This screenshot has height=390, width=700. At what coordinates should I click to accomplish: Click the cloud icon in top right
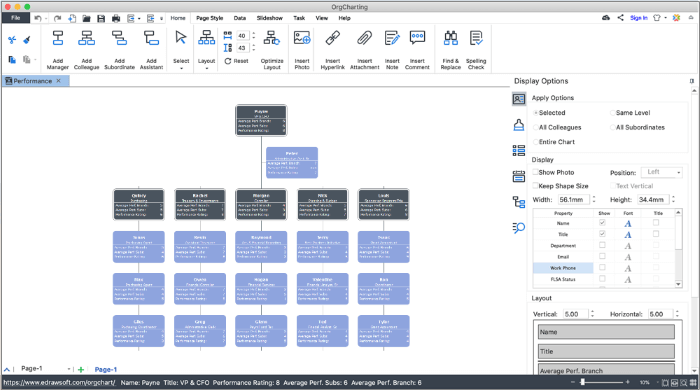coord(606,18)
